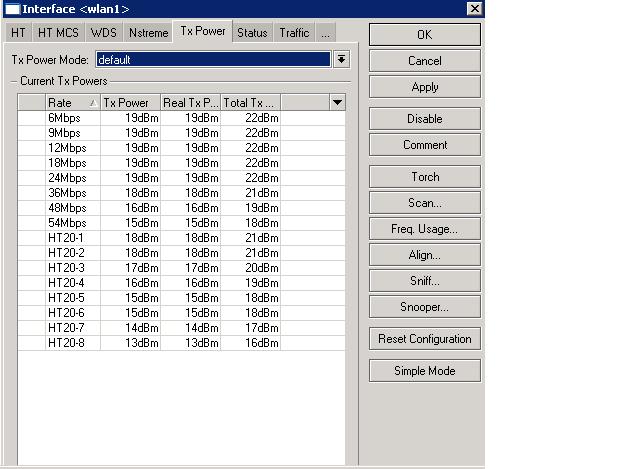Click the window icon in the title bar

coord(12,9)
